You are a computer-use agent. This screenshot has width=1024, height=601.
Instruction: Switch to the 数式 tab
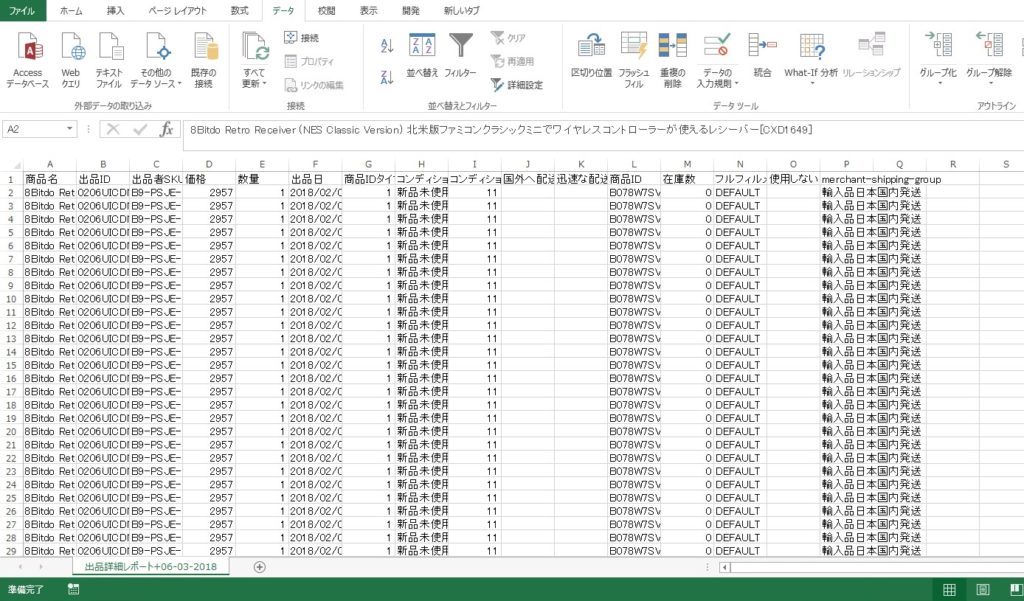240,10
